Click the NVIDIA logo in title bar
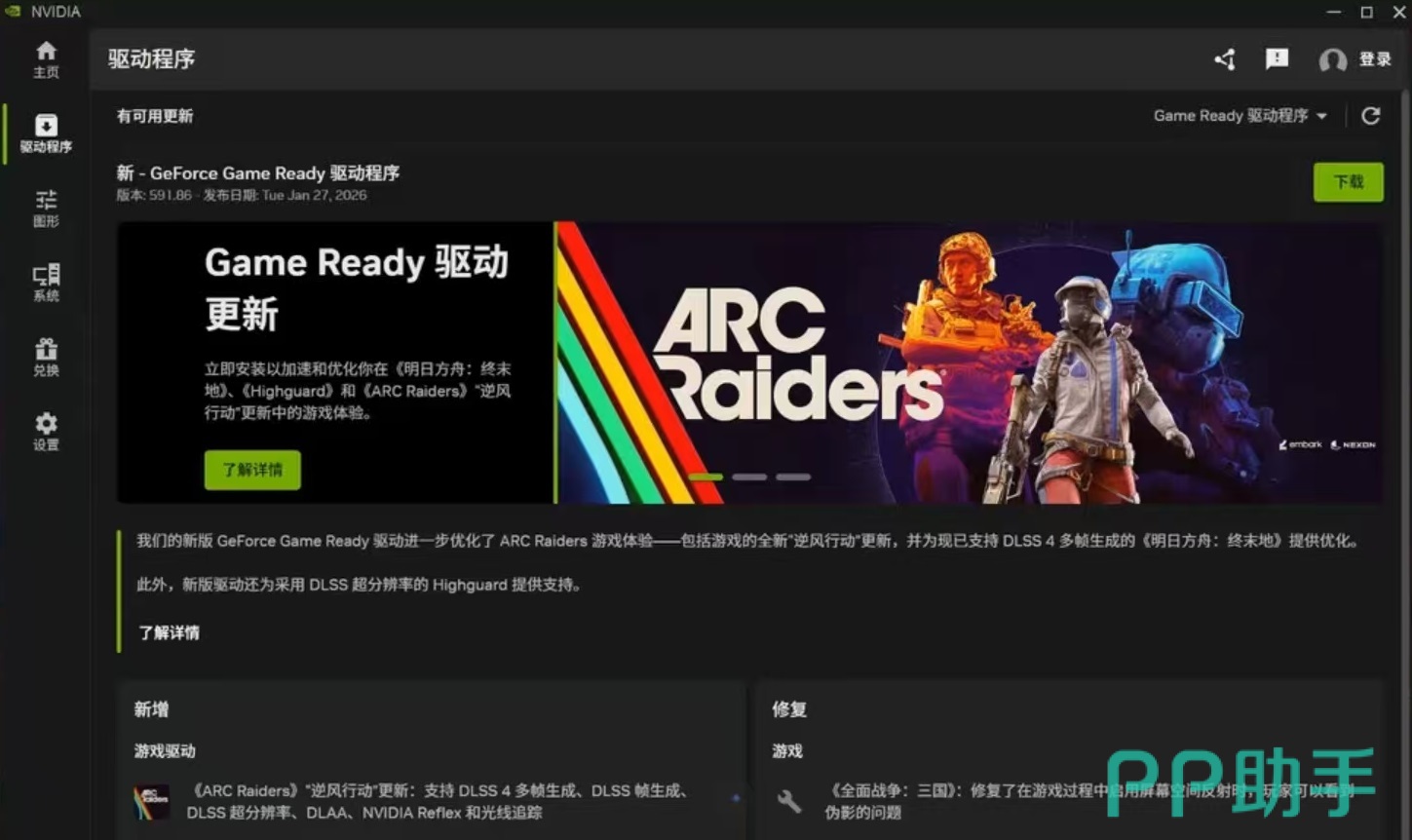Image resolution: width=1412 pixels, height=840 pixels. (x=13, y=12)
